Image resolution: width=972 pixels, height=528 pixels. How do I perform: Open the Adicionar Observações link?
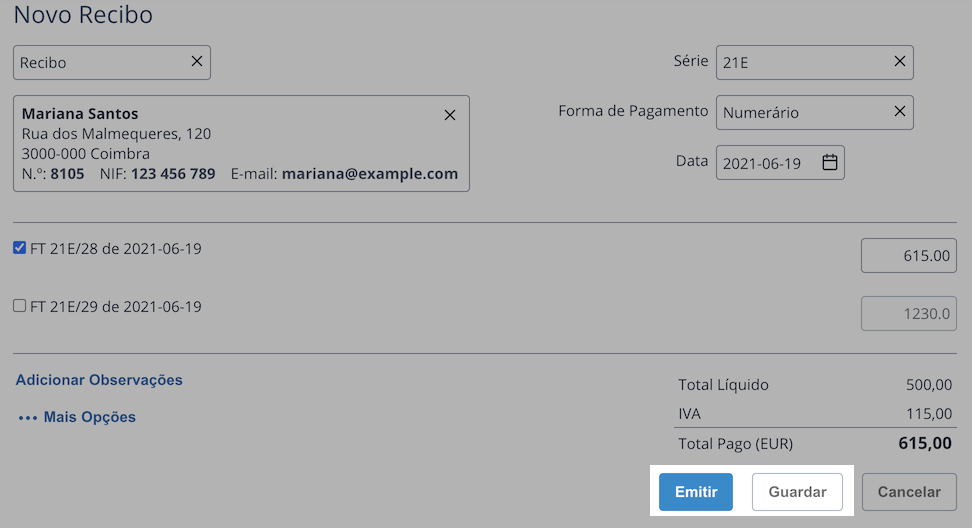tap(99, 380)
